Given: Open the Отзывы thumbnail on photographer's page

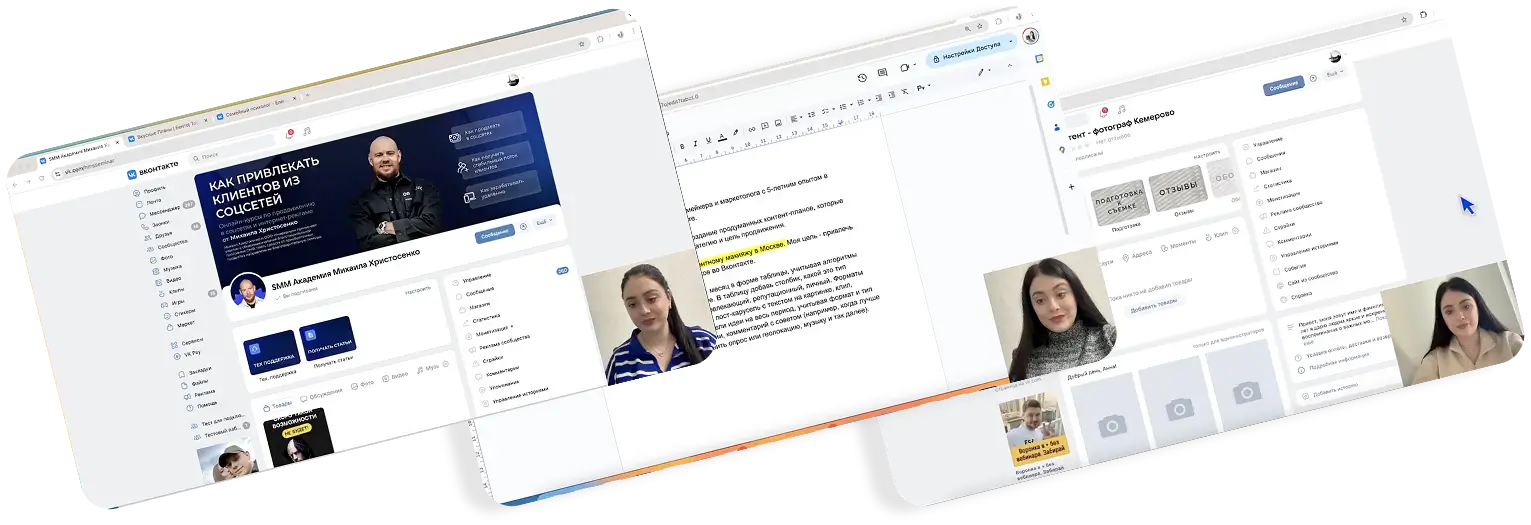Looking at the screenshot, I should [x=1178, y=190].
